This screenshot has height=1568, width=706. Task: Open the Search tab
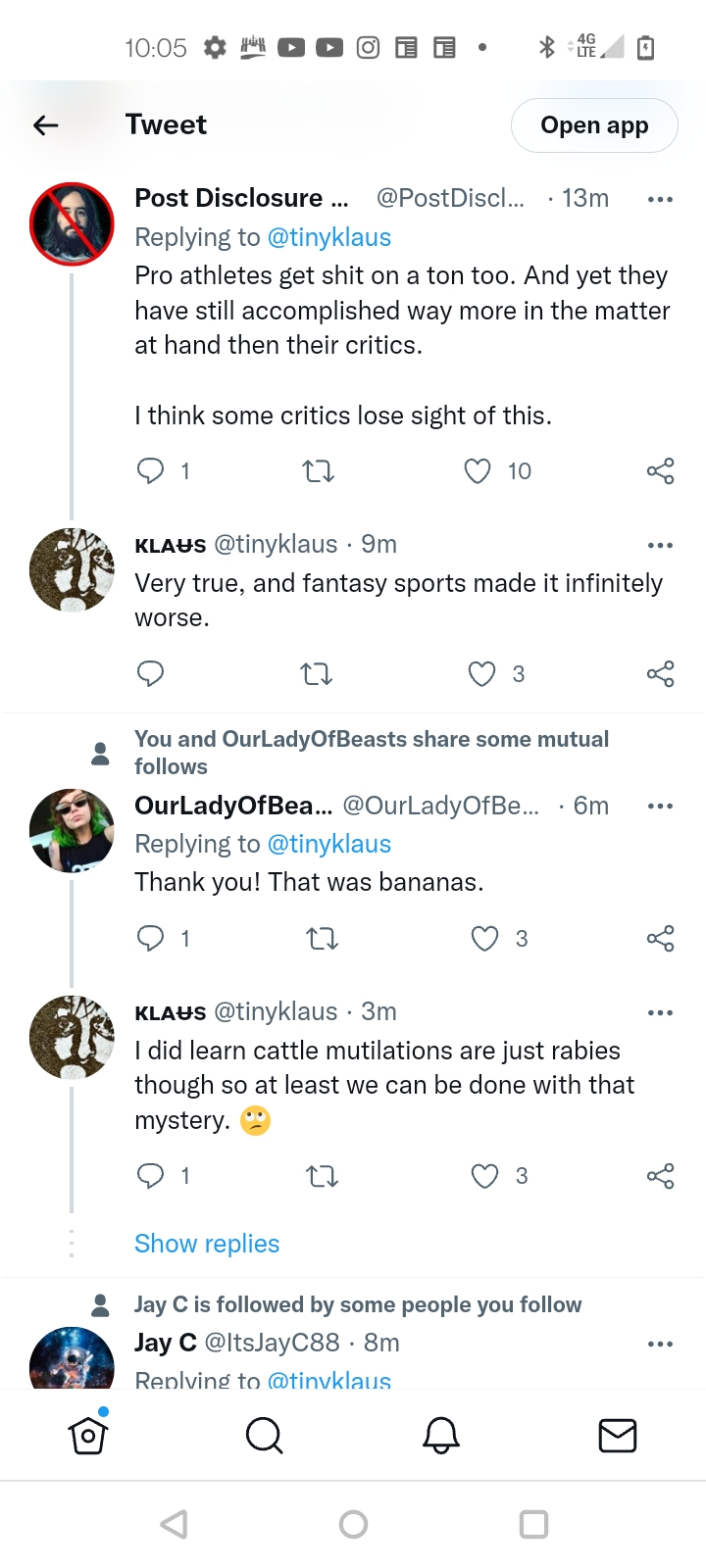click(264, 1436)
